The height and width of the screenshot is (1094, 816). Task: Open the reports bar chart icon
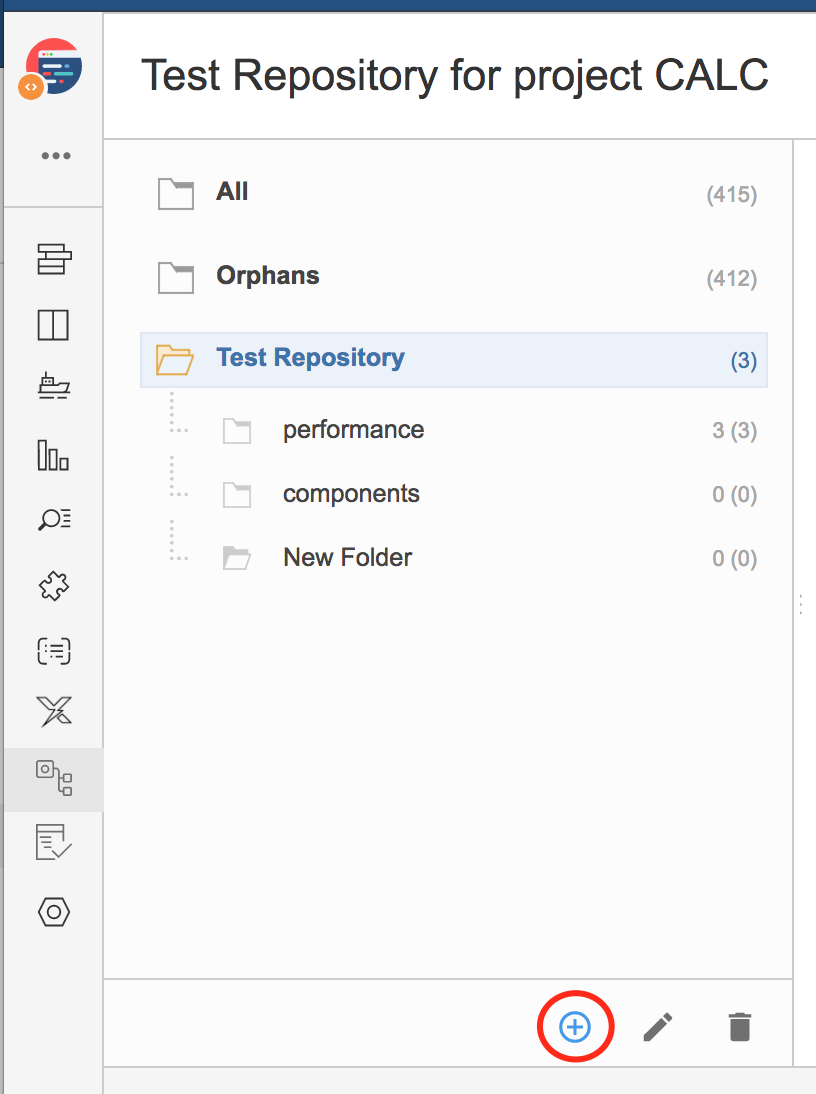click(53, 455)
